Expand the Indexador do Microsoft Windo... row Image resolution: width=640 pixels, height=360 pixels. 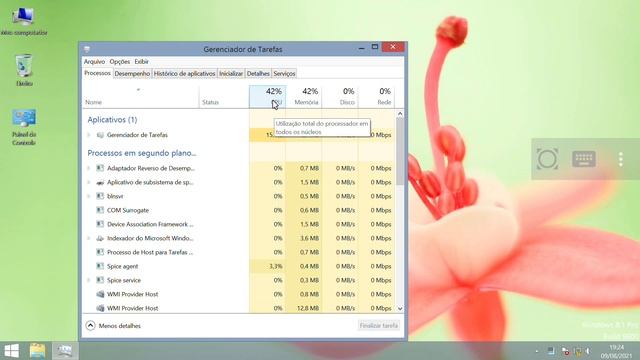89,238
